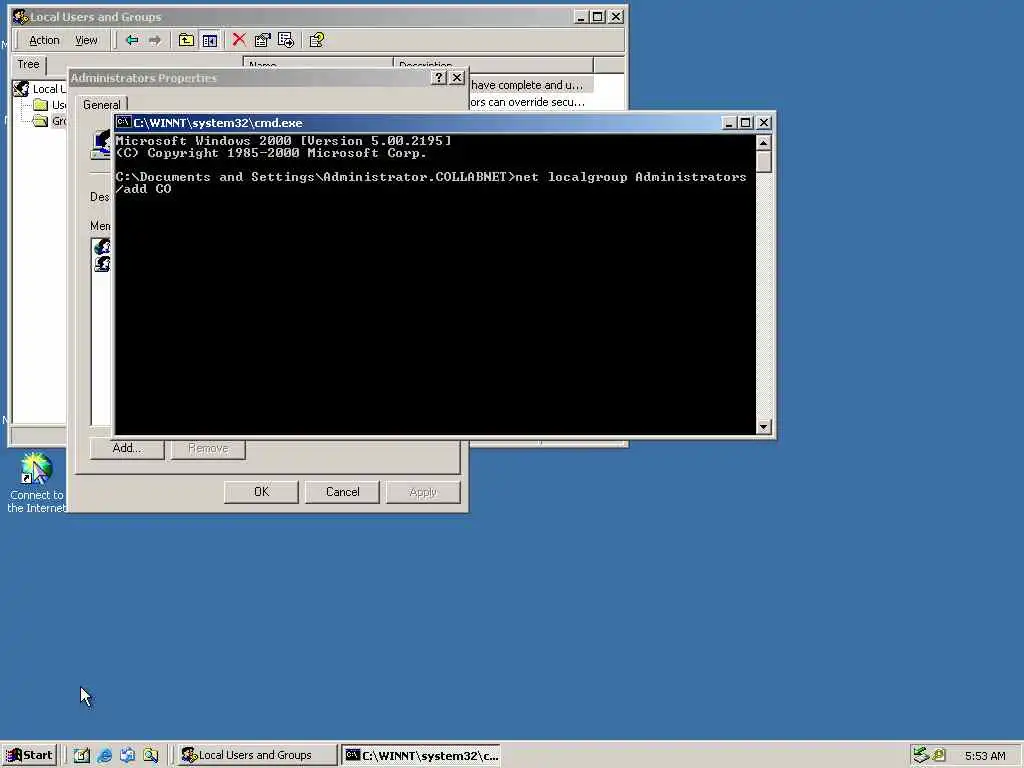Switch to the cmd.exe taskbar button
Image resolution: width=1024 pixels, height=768 pixels.
(421, 755)
